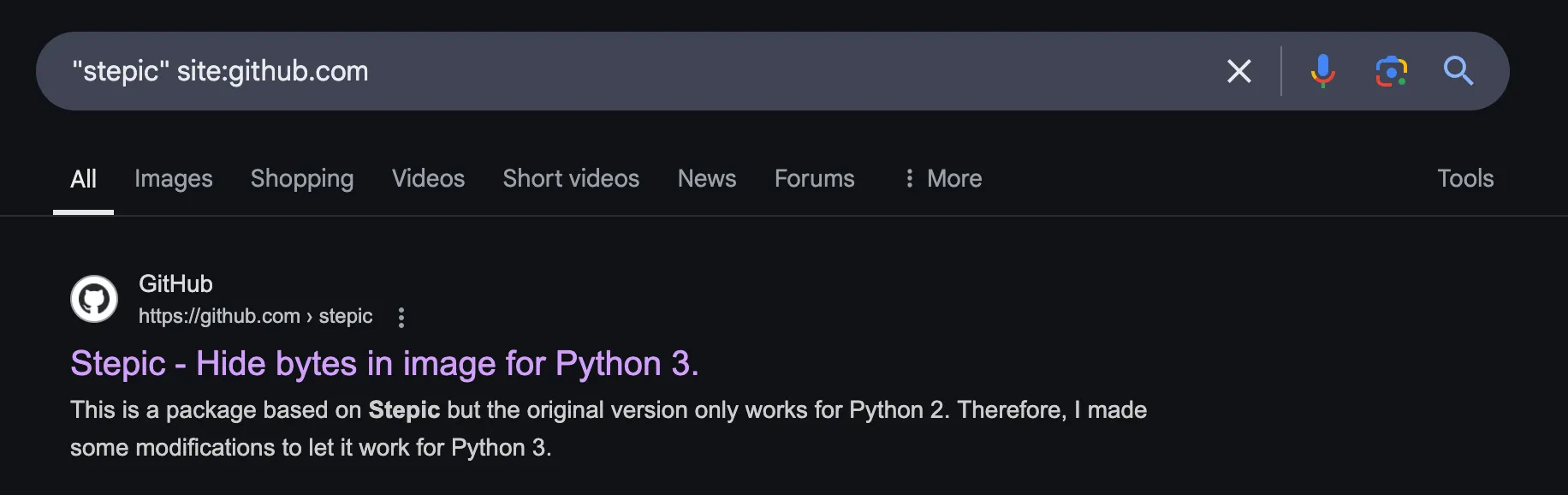Click the magnifying glass search icon

[x=1458, y=71]
